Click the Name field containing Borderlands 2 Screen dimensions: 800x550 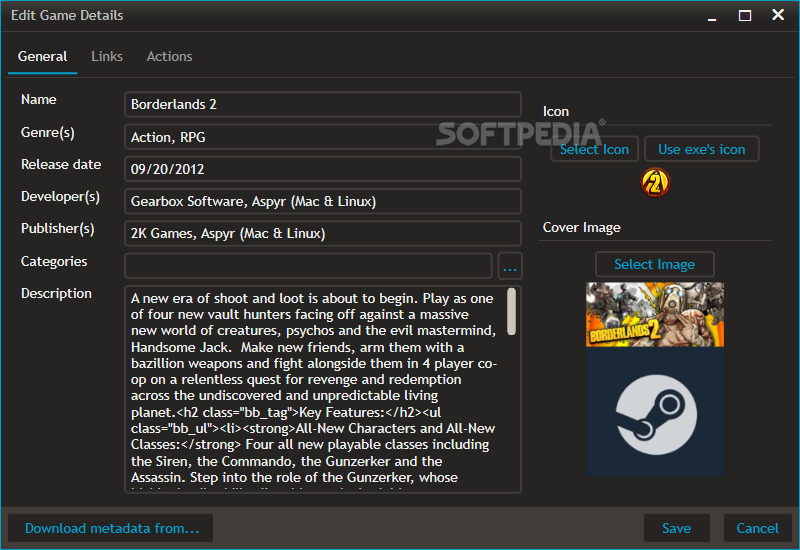pyautogui.click(x=322, y=105)
